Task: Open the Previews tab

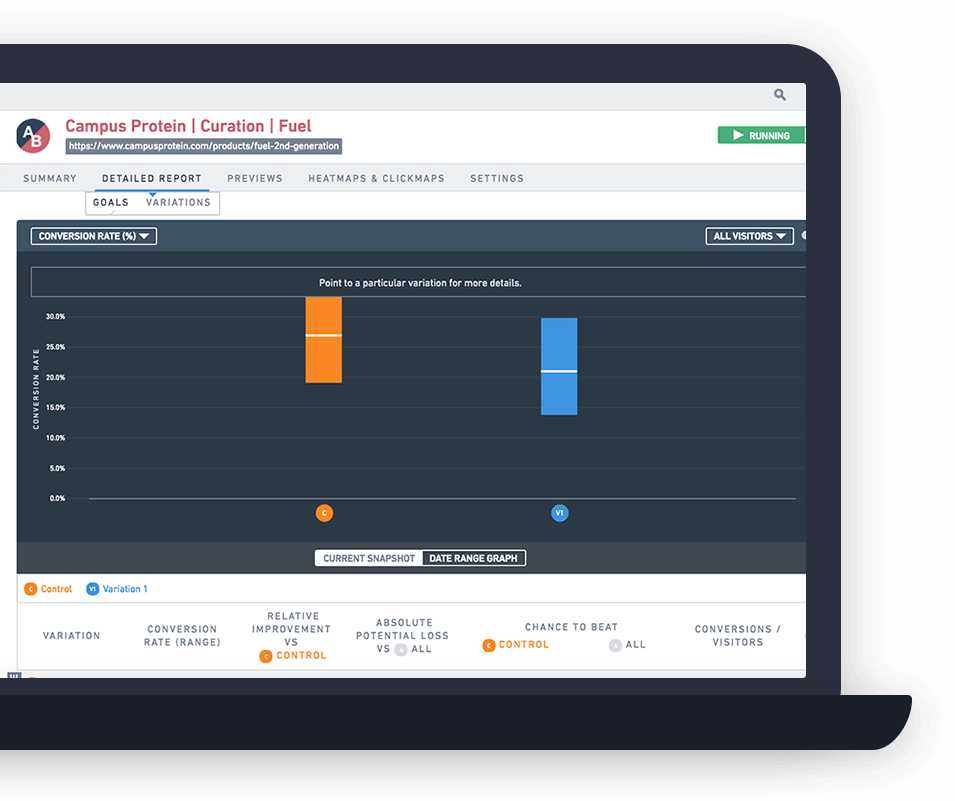Action: pyautogui.click(x=255, y=178)
